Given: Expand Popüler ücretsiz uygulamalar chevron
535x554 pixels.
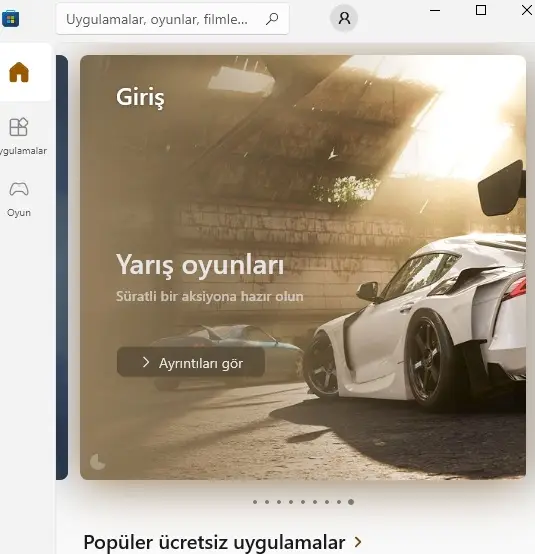Looking at the screenshot, I should coord(358,542).
